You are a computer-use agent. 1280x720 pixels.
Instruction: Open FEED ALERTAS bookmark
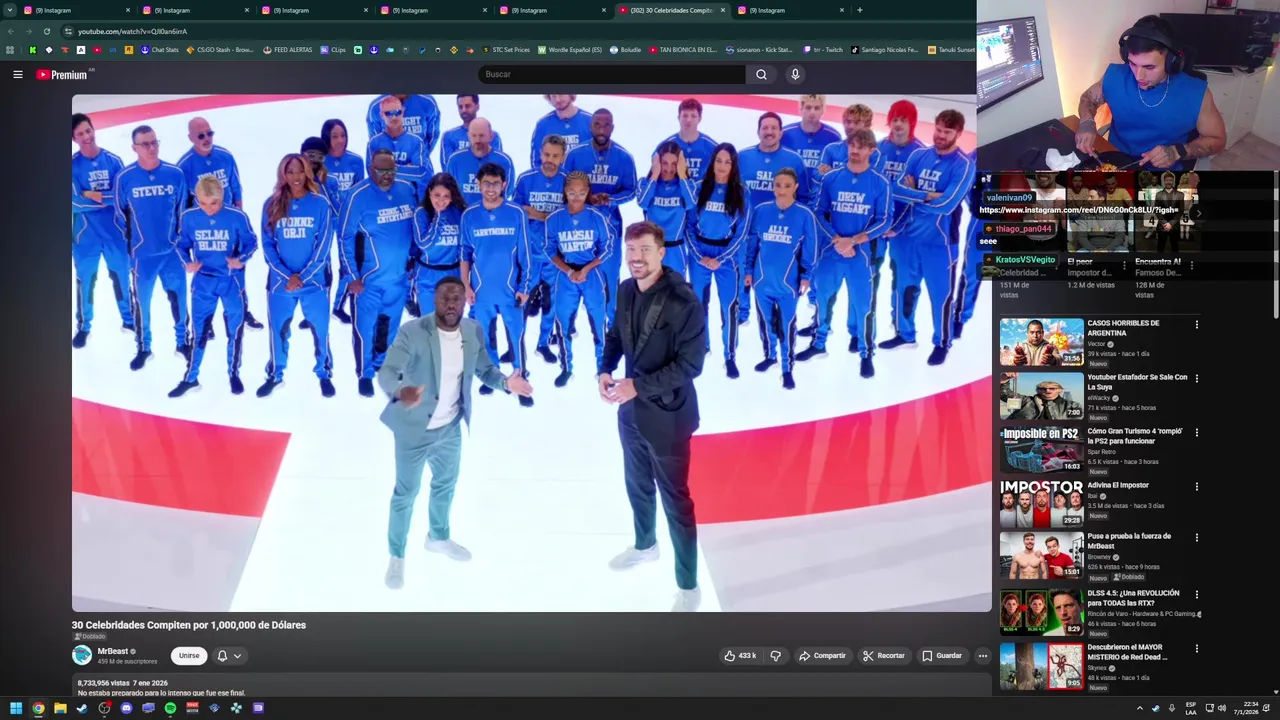[287, 50]
